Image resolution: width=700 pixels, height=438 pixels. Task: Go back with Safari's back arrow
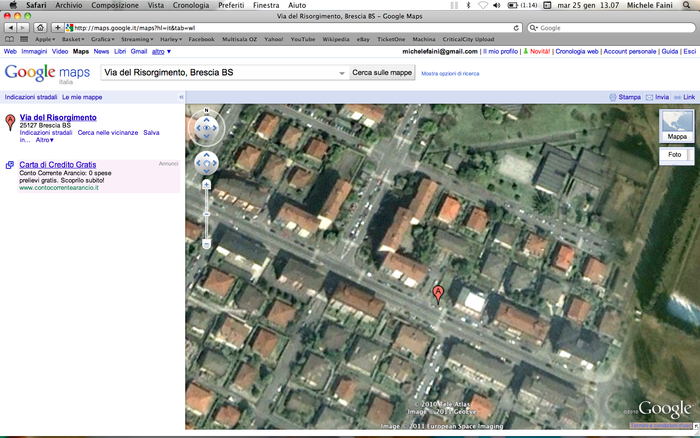[10, 28]
